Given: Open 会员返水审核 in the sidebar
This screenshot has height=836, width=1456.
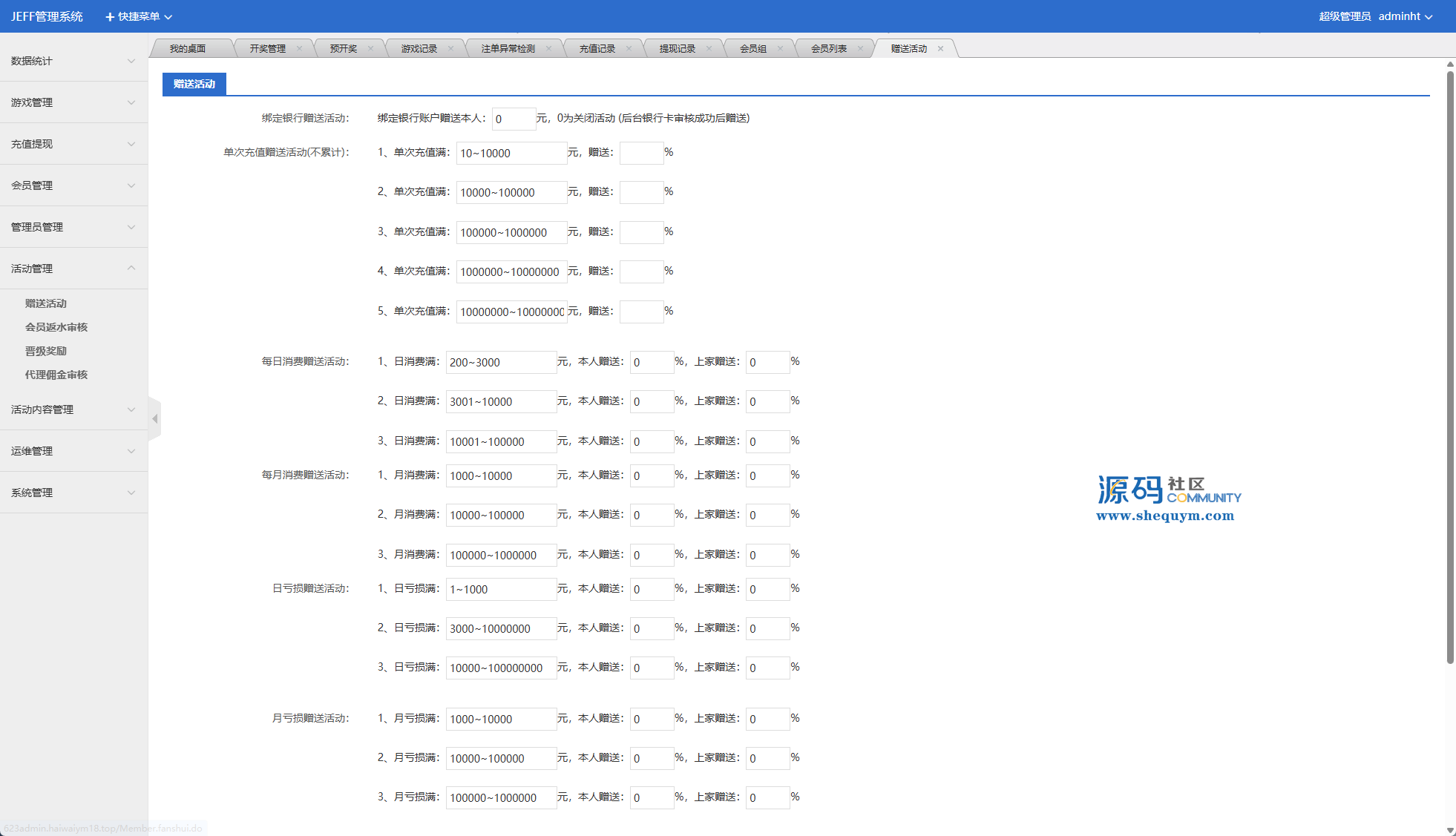Looking at the screenshot, I should point(56,327).
